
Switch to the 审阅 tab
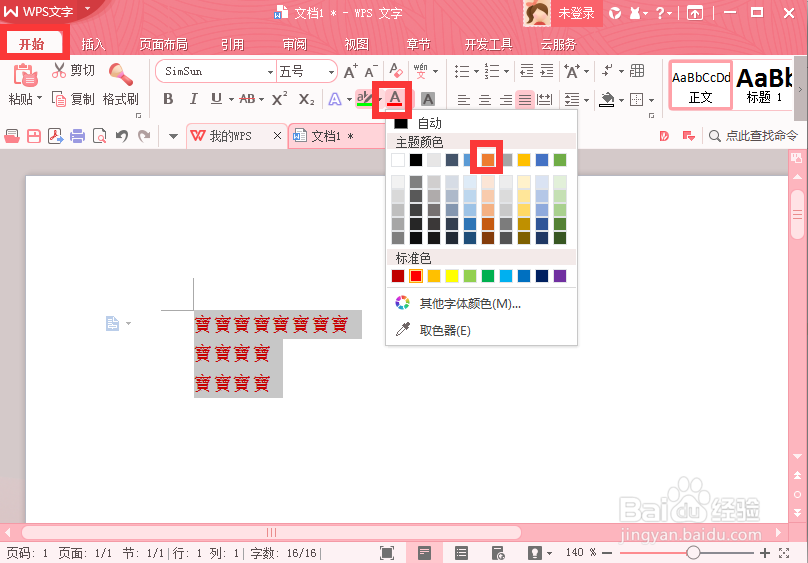click(295, 44)
